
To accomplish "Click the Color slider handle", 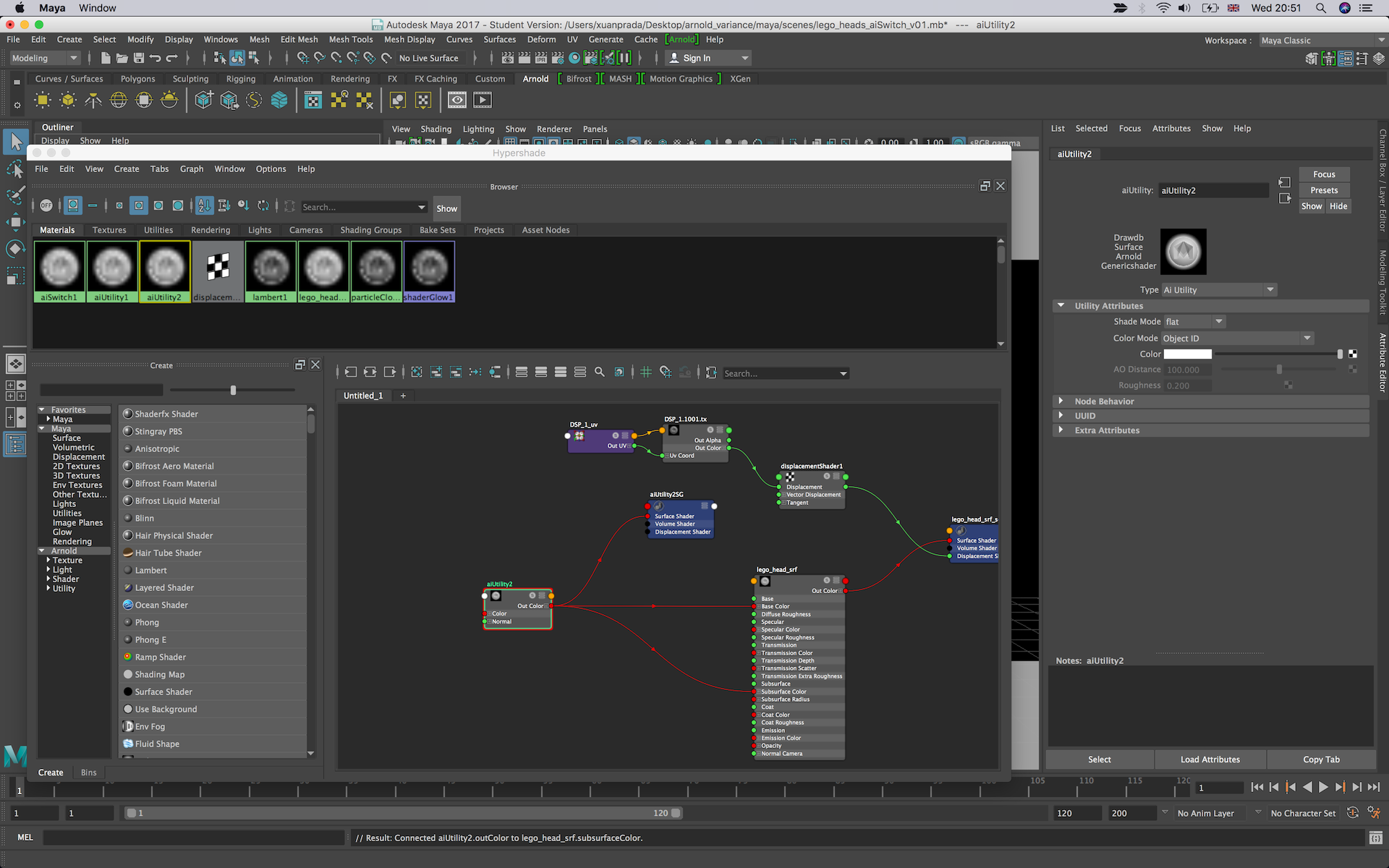I will (x=1340, y=354).
